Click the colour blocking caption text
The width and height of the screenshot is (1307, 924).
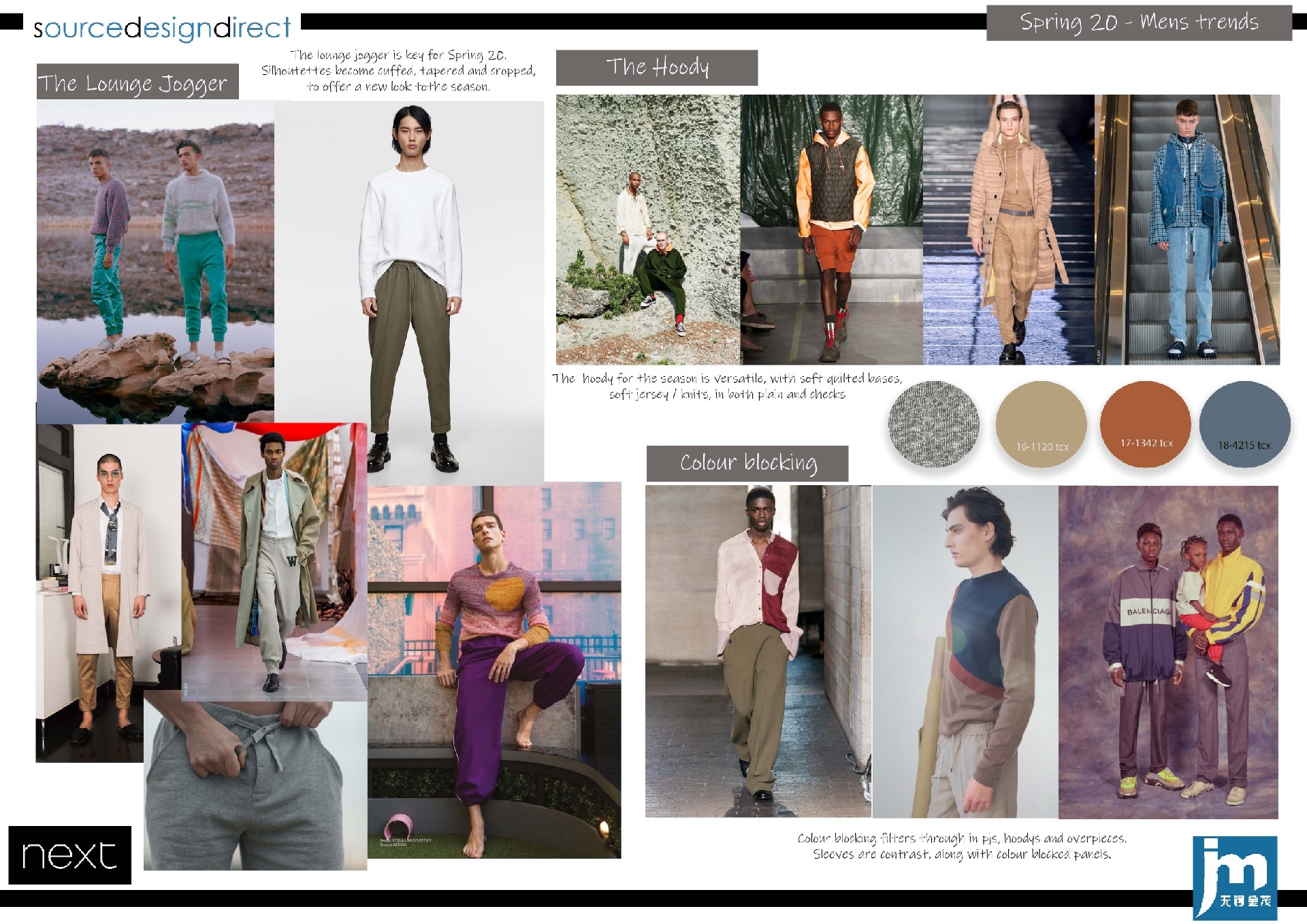tap(961, 846)
